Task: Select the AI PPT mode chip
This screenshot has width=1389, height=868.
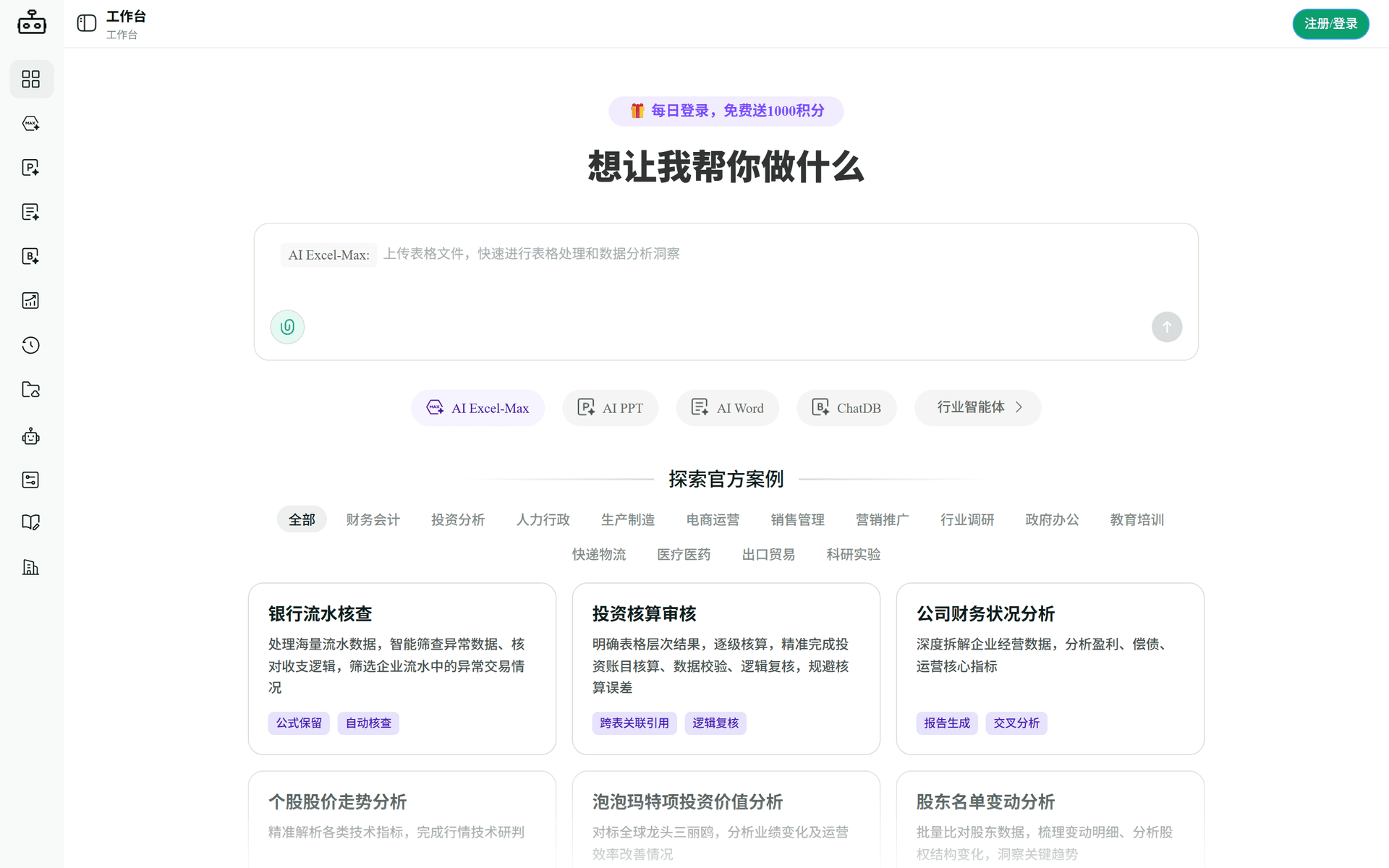Action: (x=610, y=408)
